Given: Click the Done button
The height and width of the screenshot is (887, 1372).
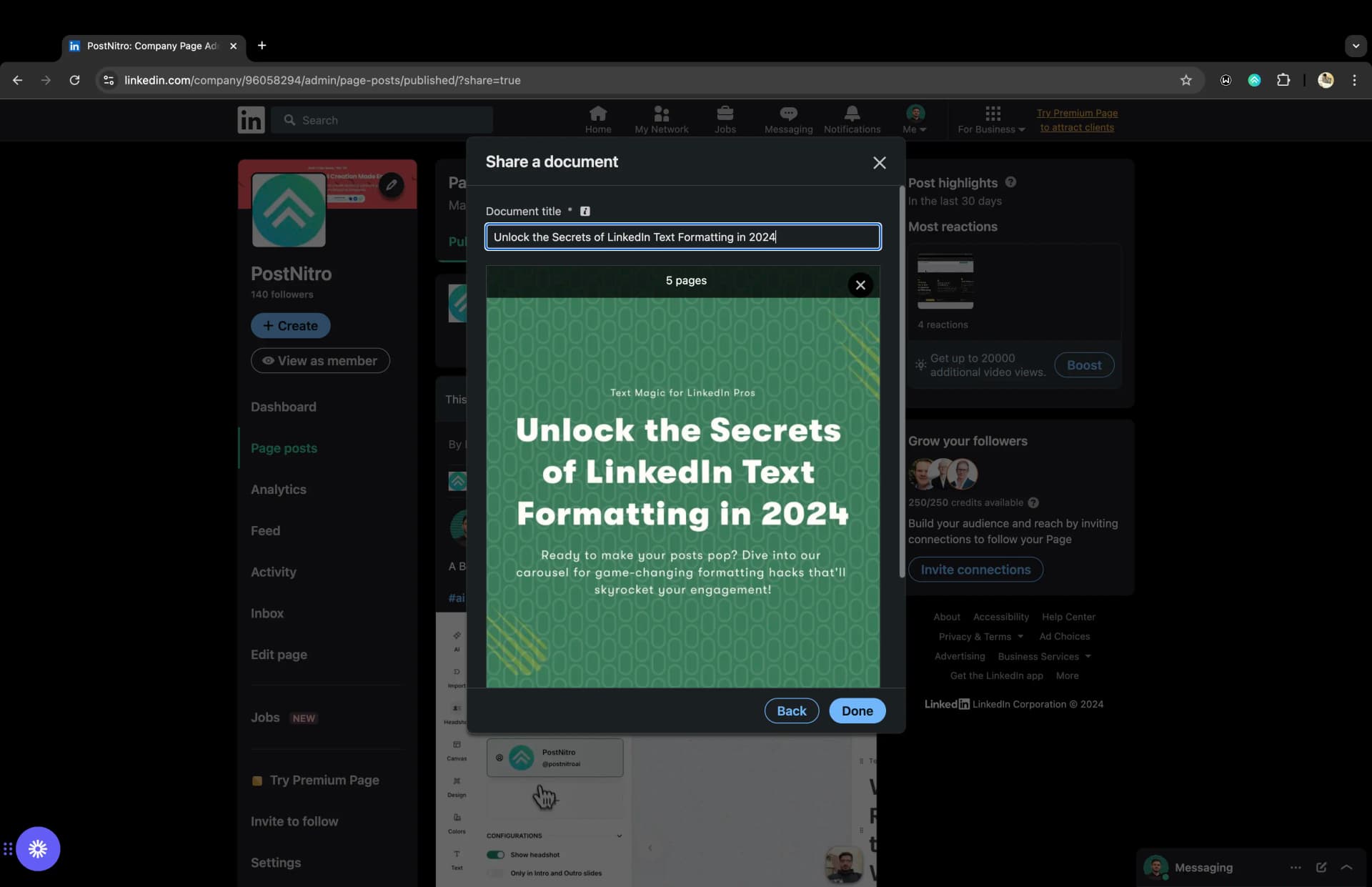Looking at the screenshot, I should (857, 710).
